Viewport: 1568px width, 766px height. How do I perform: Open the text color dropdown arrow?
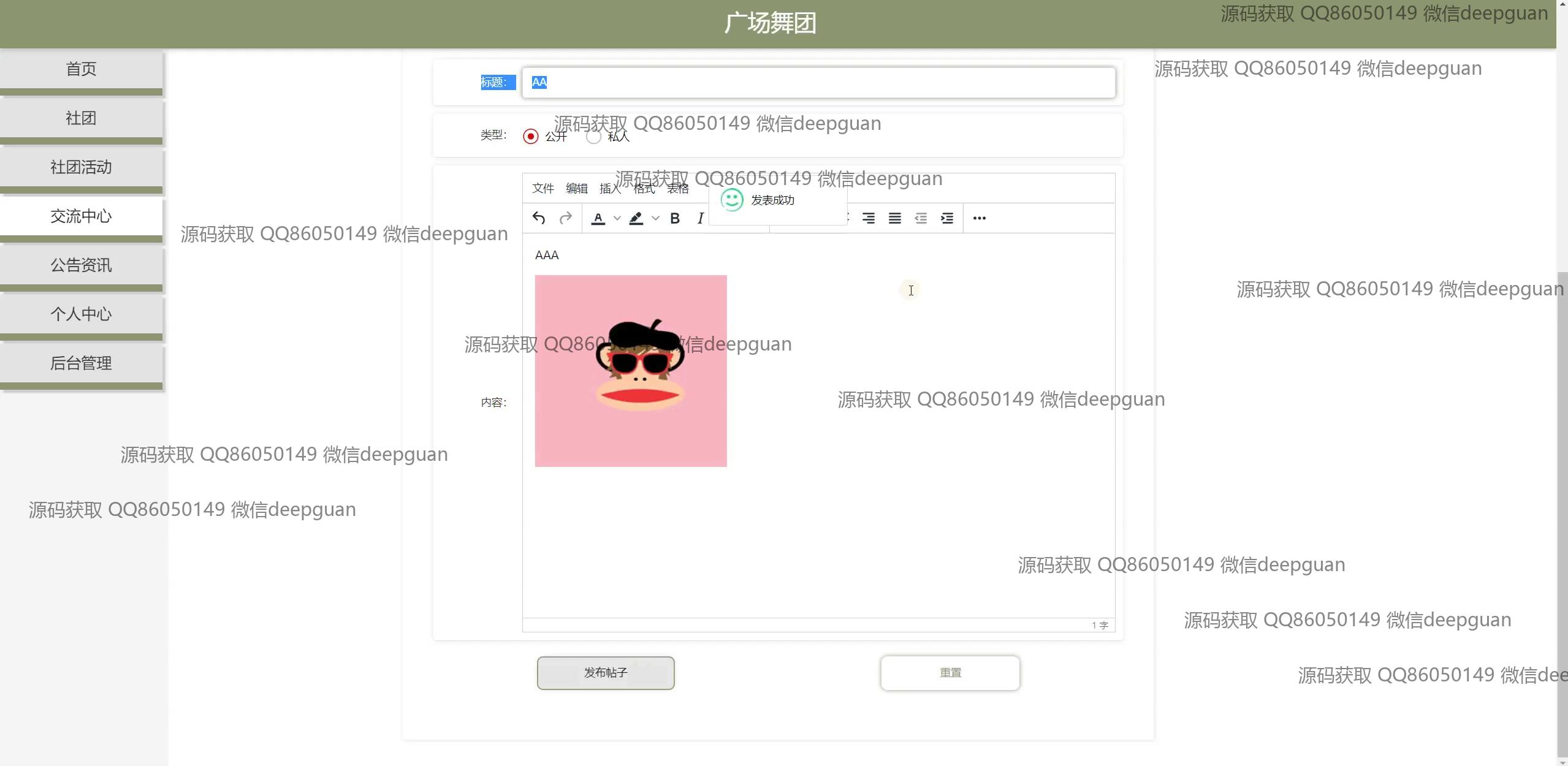pos(617,218)
